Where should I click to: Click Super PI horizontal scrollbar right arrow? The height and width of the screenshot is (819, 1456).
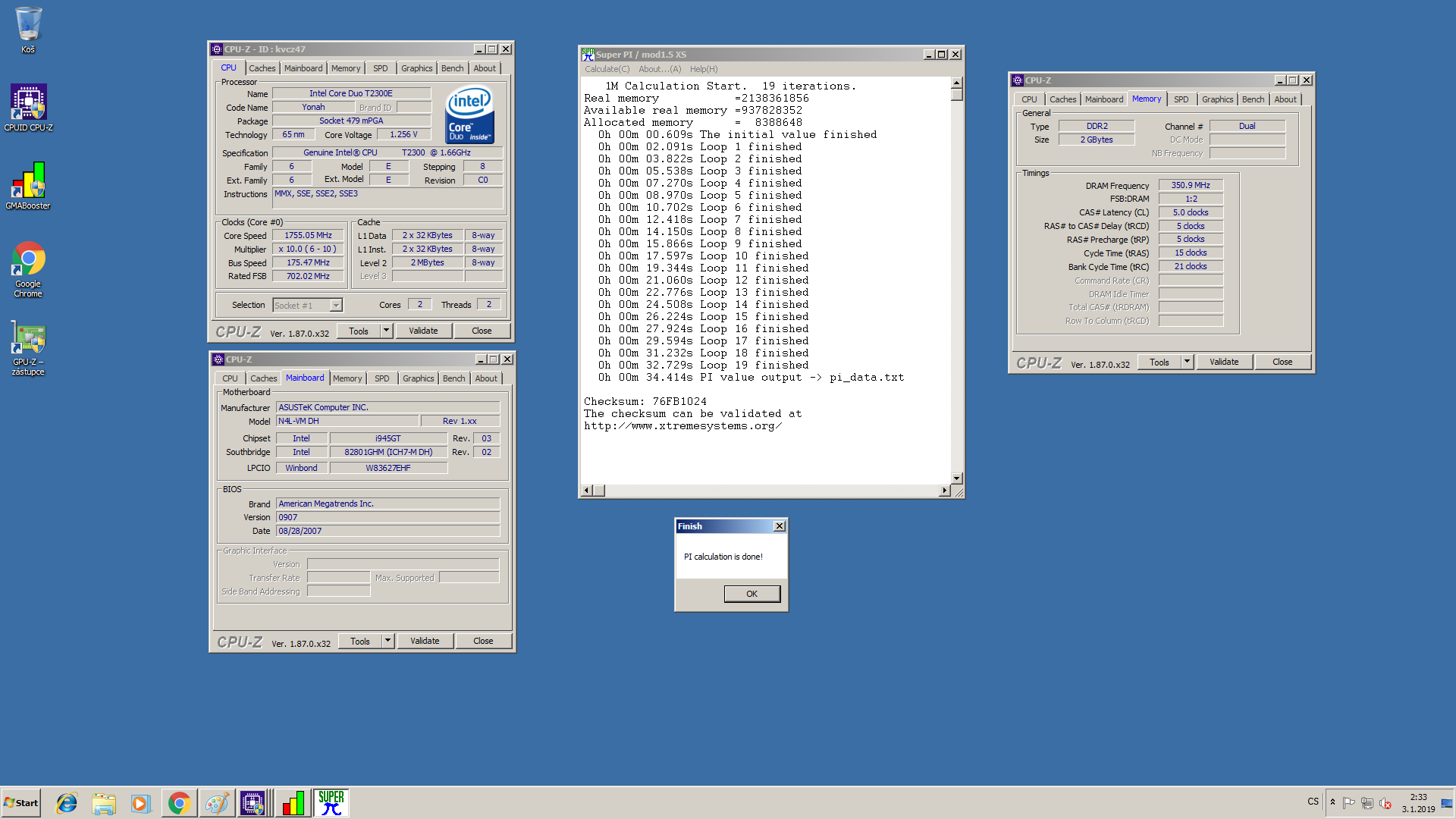(x=944, y=491)
